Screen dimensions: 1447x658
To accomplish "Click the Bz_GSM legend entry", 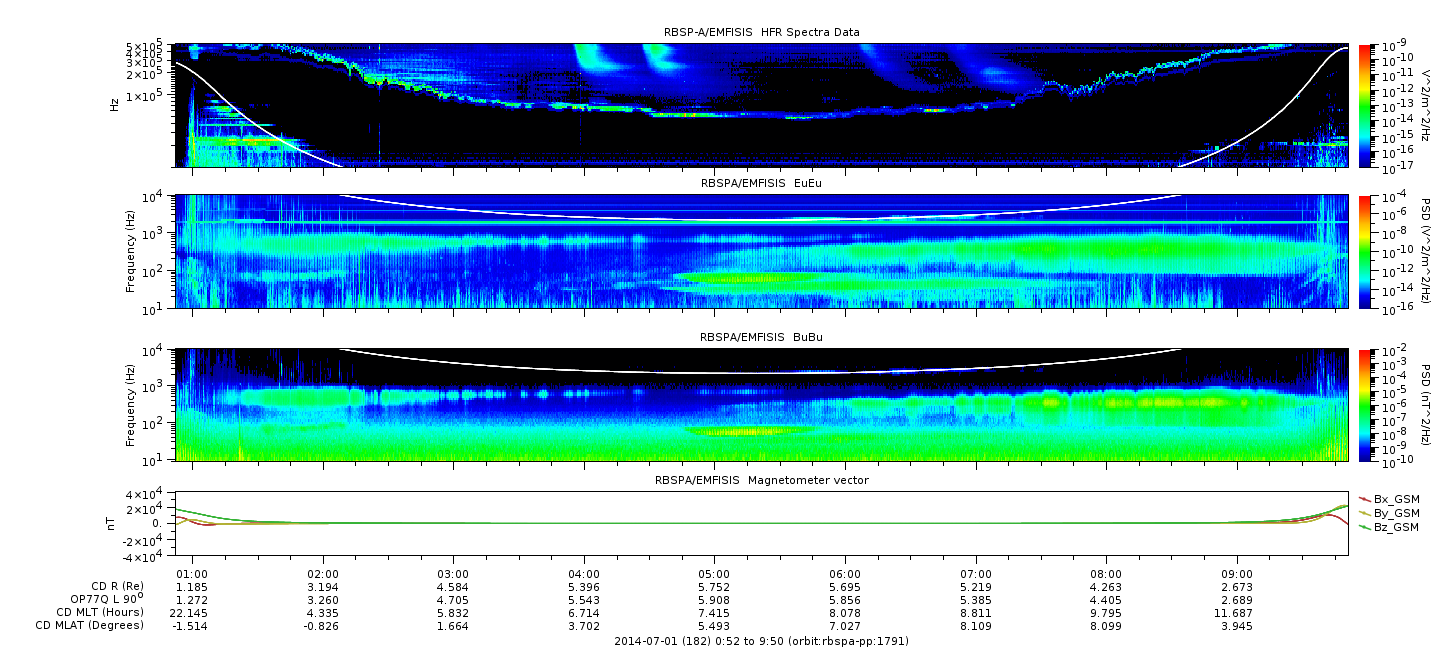I will pos(1395,527).
